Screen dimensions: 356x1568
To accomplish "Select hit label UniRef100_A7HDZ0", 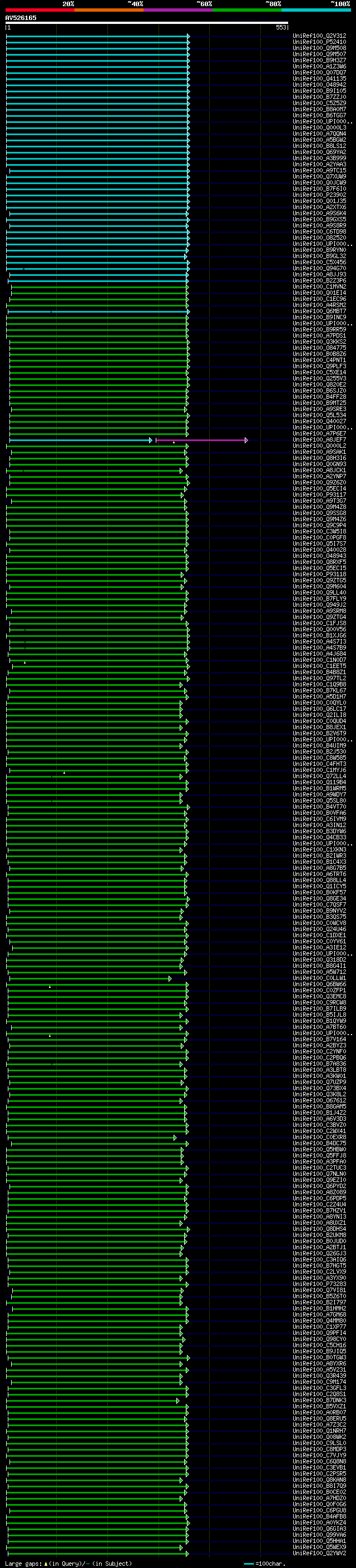I will point(319,1497).
